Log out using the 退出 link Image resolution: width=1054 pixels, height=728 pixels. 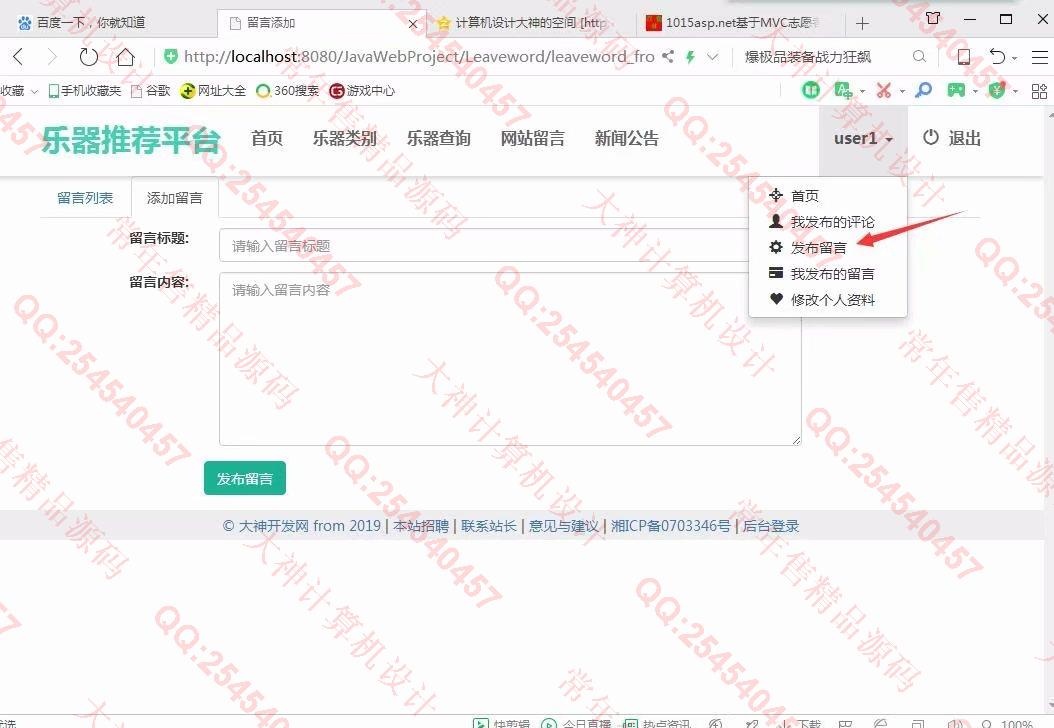(x=951, y=138)
